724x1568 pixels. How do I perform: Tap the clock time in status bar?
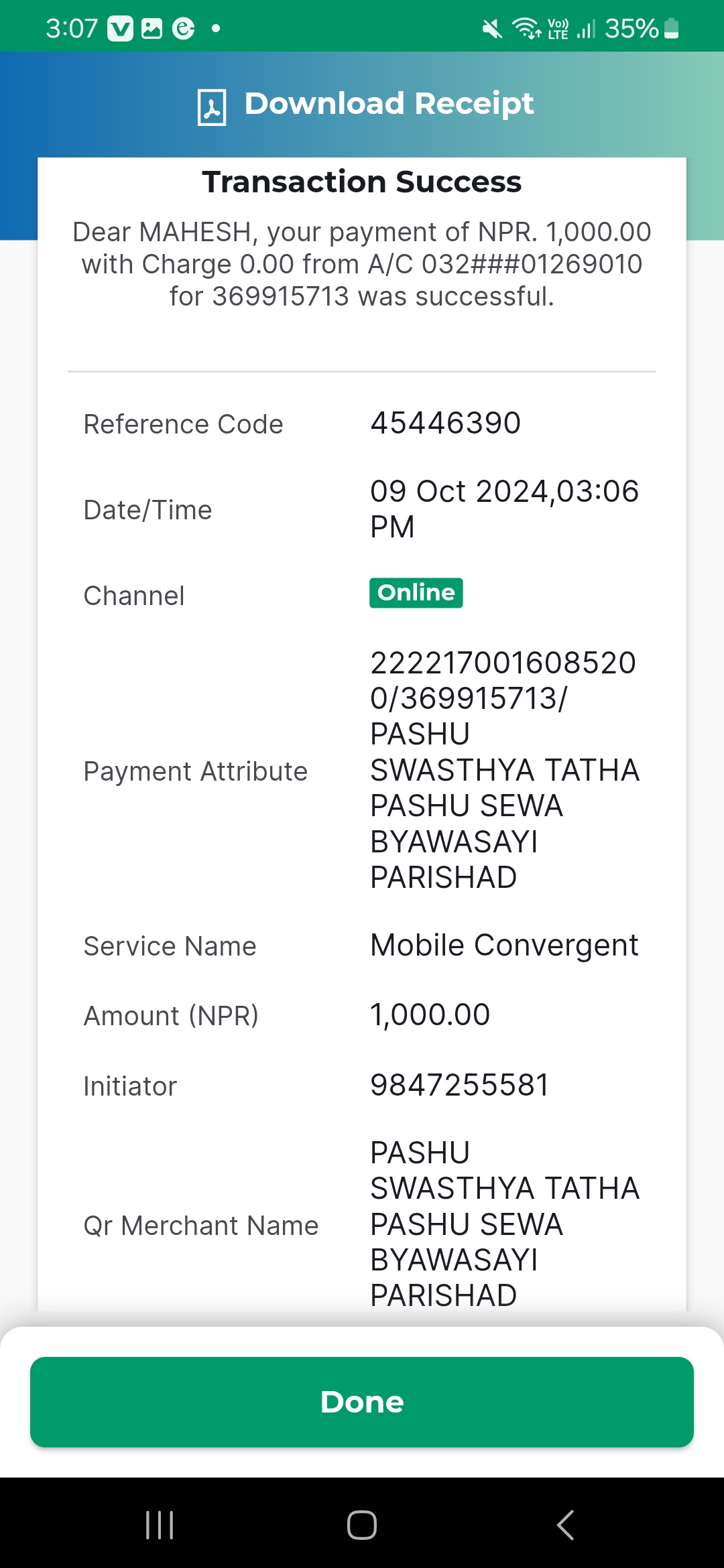pos(72,29)
